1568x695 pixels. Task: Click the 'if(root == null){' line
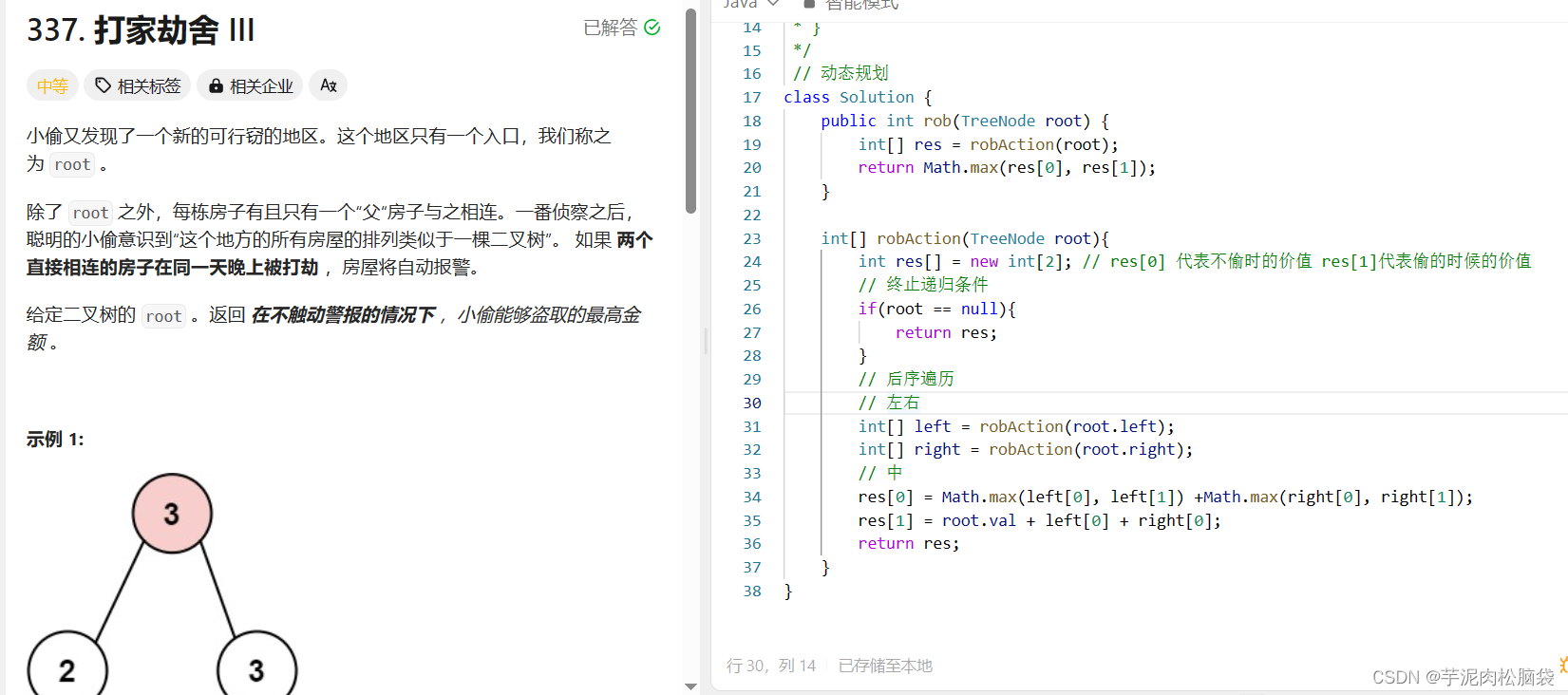[937, 309]
